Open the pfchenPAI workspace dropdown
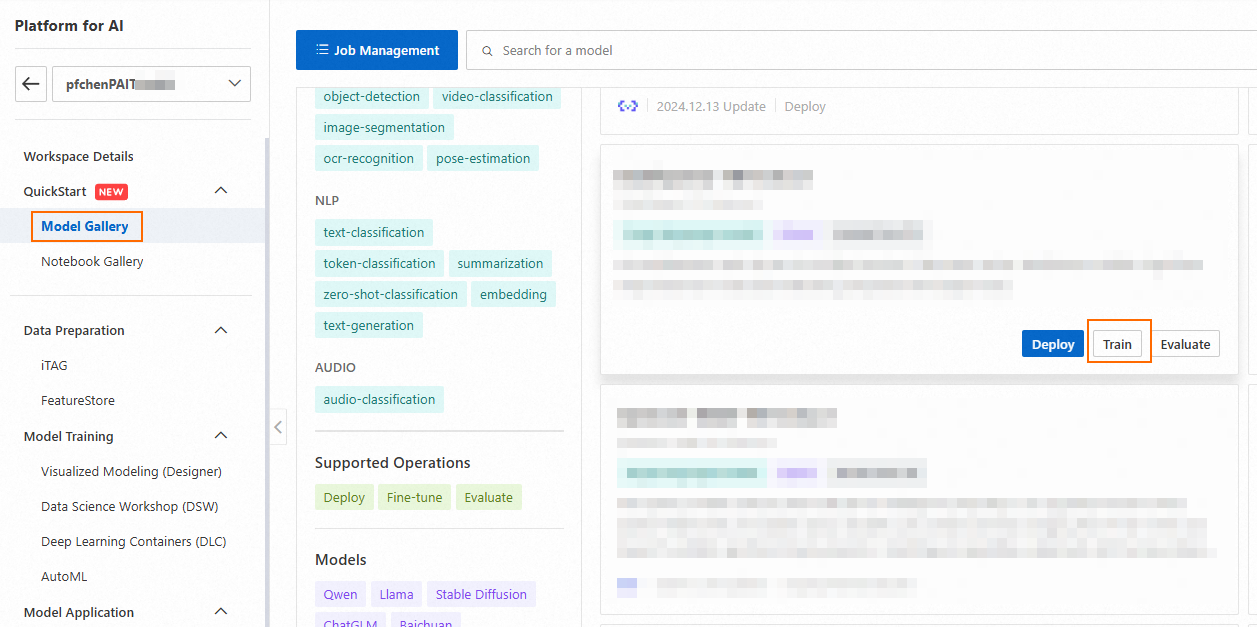This screenshot has height=627, width=1257. [151, 84]
